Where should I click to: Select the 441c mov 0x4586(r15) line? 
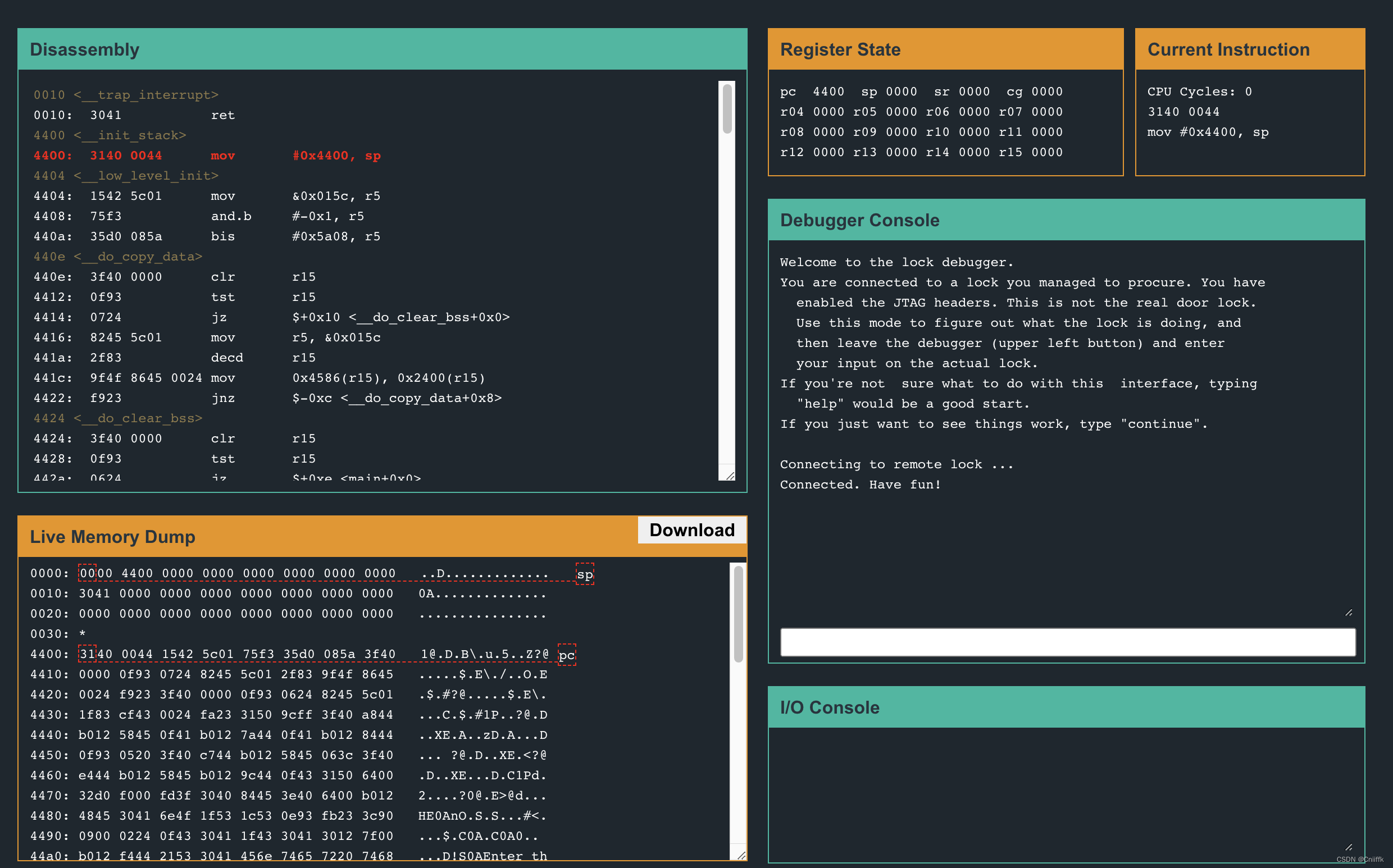[260, 378]
